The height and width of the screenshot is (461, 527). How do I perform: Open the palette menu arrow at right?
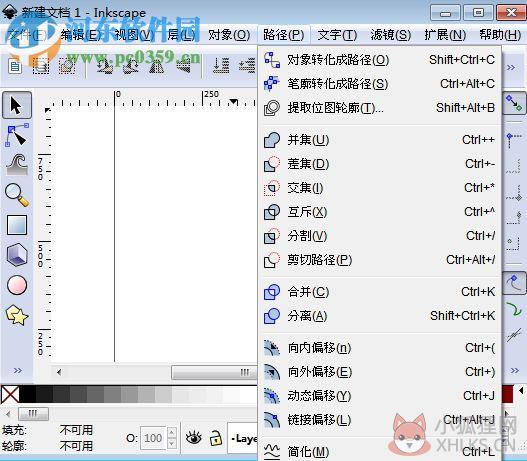(x=521, y=391)
